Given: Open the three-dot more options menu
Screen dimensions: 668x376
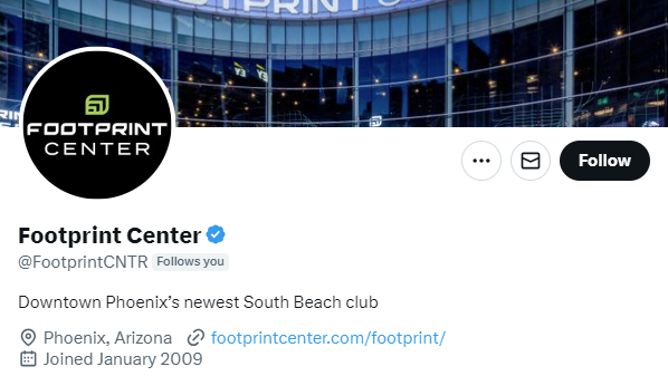Looking at the screenshot, I should pos(481,161).
